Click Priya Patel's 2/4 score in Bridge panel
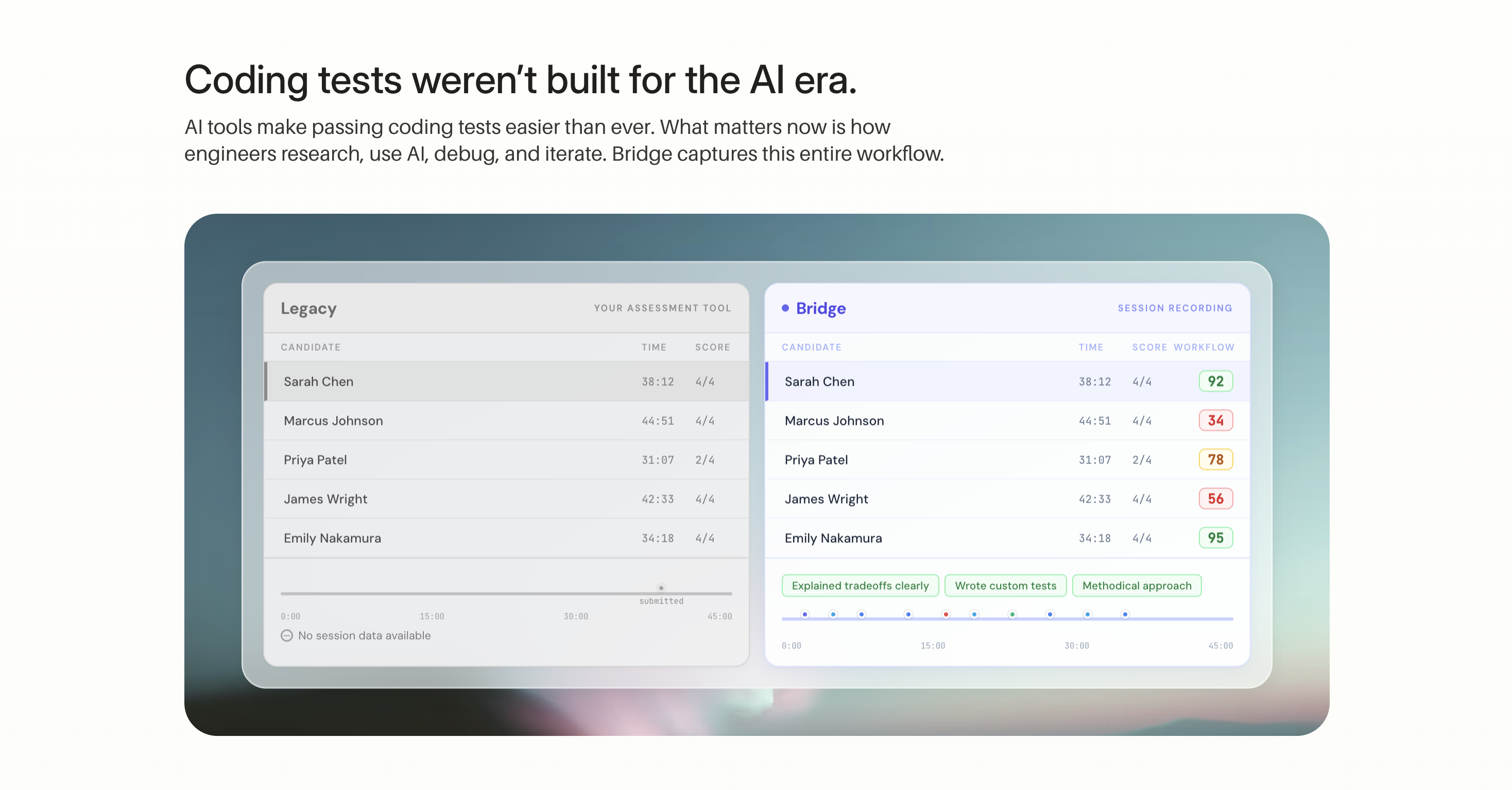This screenshot has width=1512, height=790. 1142,460
